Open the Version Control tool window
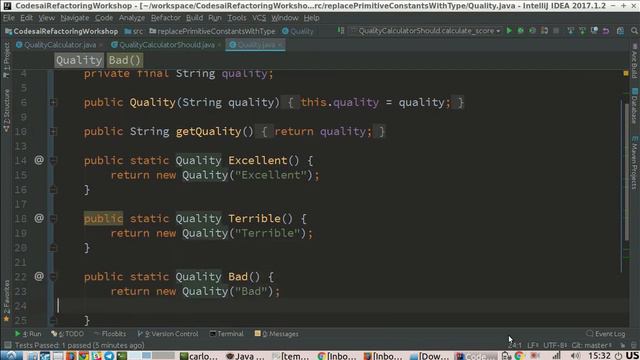The height and width of the screenshot is (360, 640). tap(168, 334)
